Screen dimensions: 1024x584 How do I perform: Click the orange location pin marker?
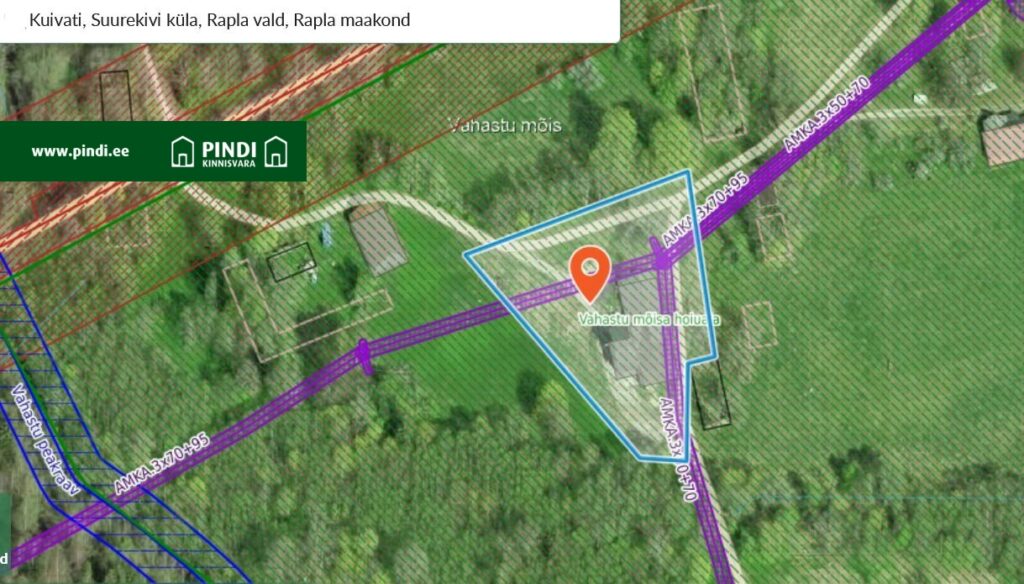(x=590, y=273)
